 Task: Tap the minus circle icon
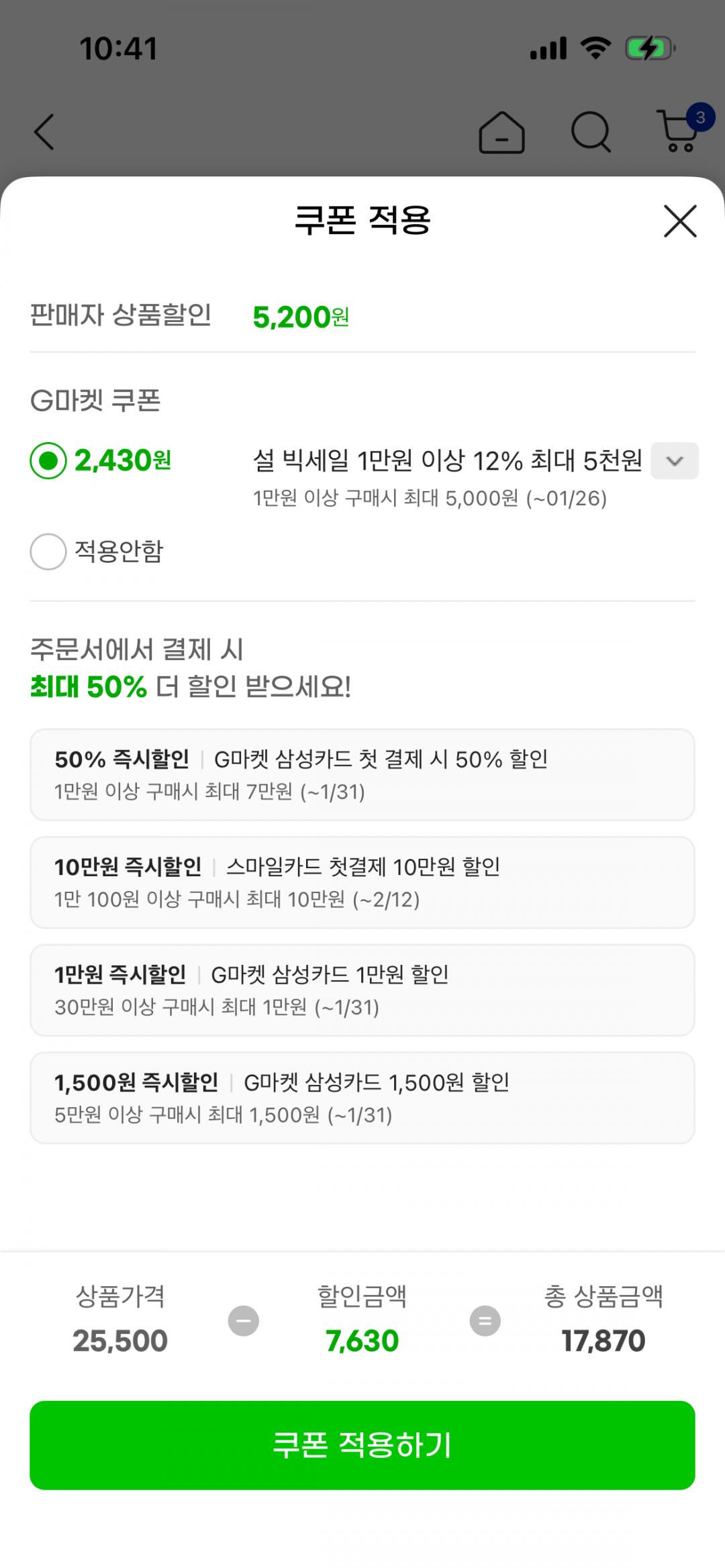pos(243,1320)
